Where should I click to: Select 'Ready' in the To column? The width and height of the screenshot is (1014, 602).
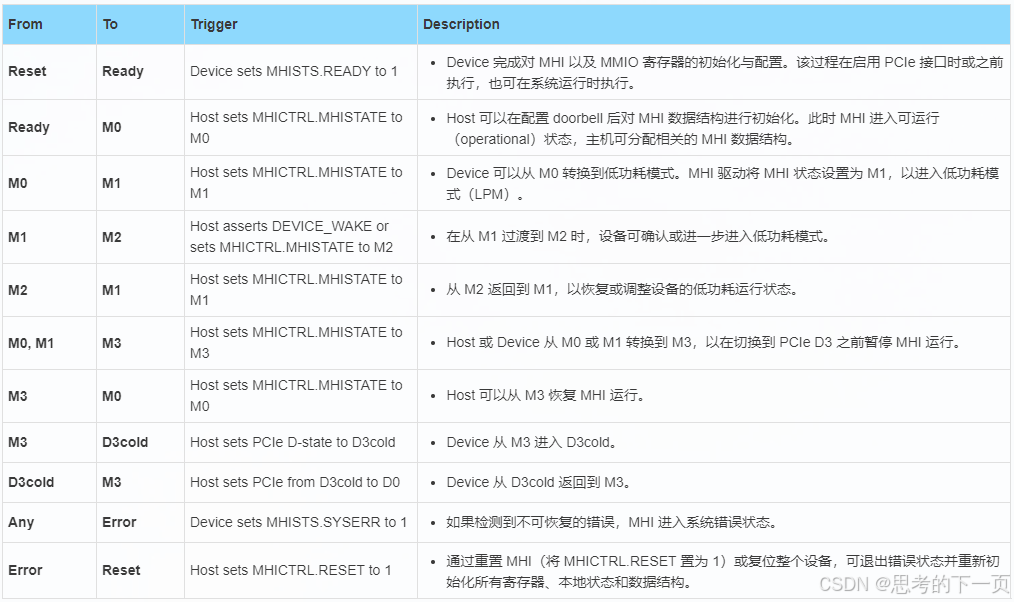[x=123, y=72]
